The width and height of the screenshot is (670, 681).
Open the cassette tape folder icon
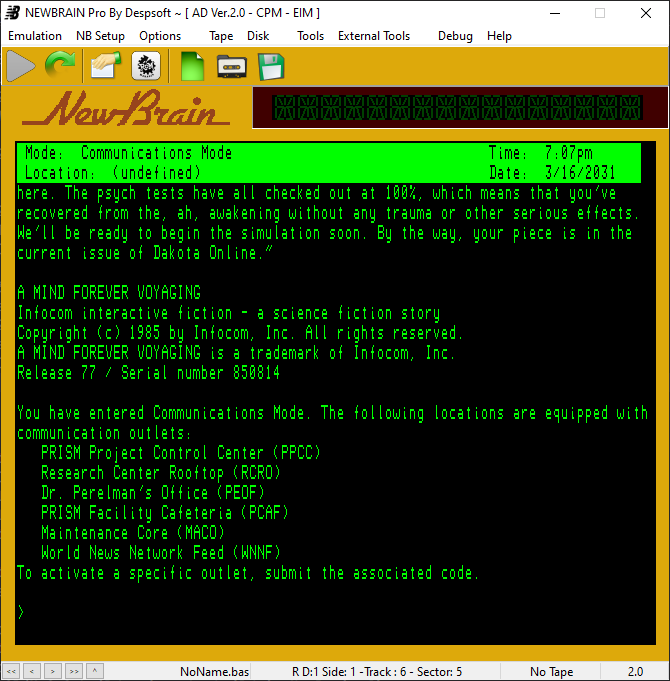coord(232,66)
